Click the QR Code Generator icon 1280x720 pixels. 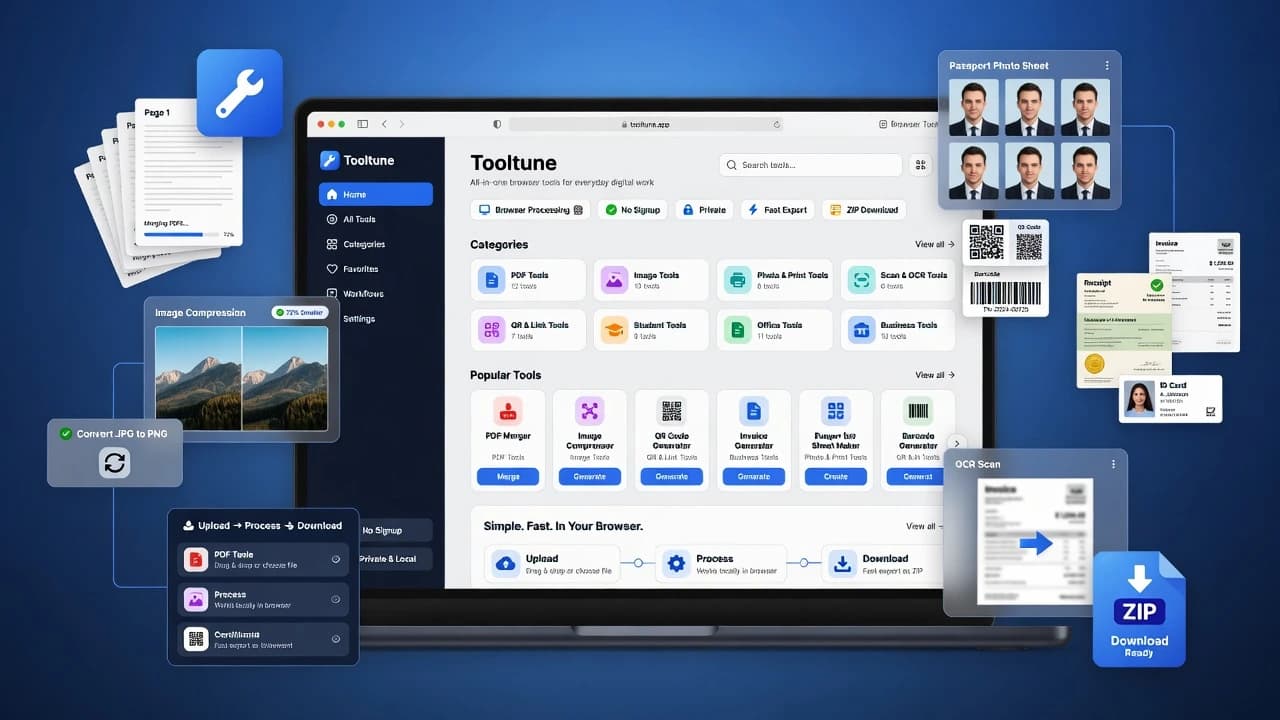(671, 411)
